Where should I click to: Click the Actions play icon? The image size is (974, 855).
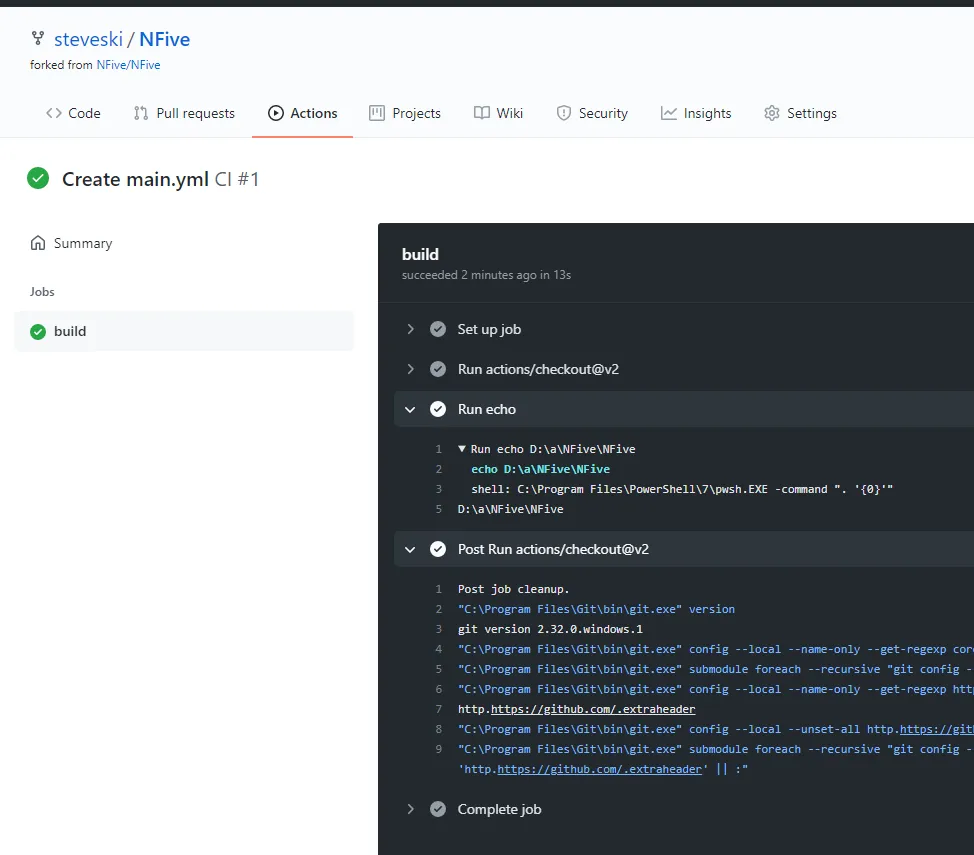(x=276, y=113)
